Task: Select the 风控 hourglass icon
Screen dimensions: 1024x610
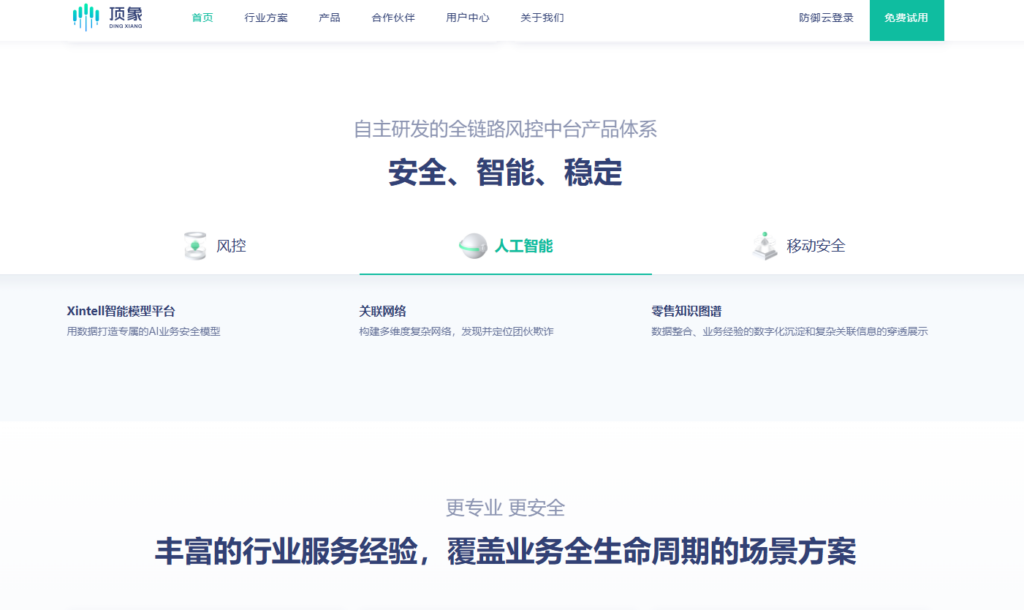Action: 193,243
